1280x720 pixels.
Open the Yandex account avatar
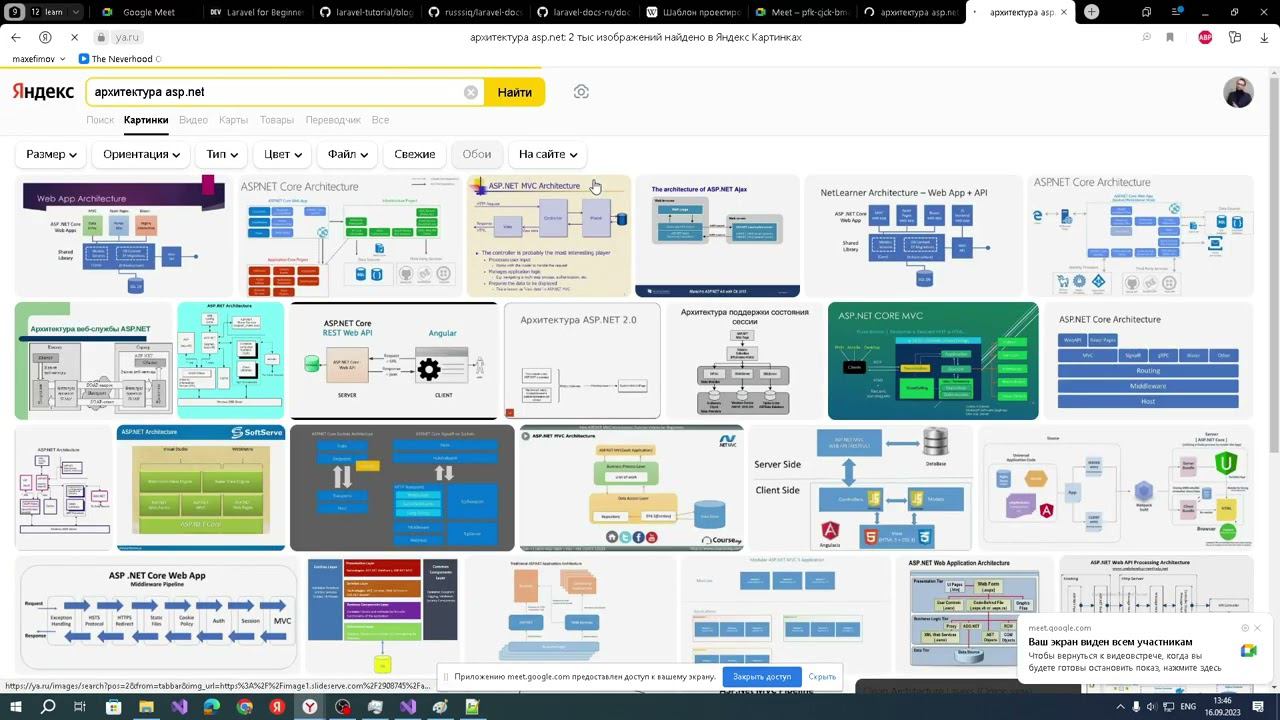1238,92
